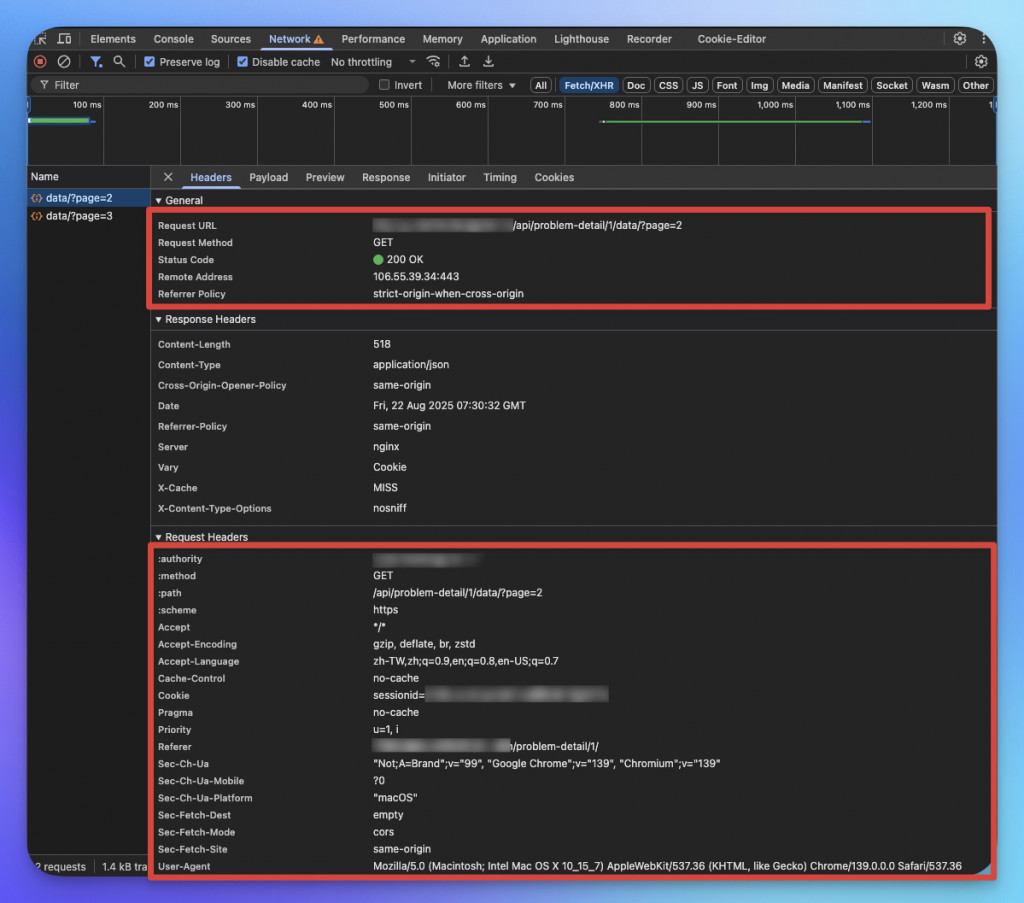Toggle the CSS filter
The width and height of the screenshot is (1024, 903).
[668, 86]
